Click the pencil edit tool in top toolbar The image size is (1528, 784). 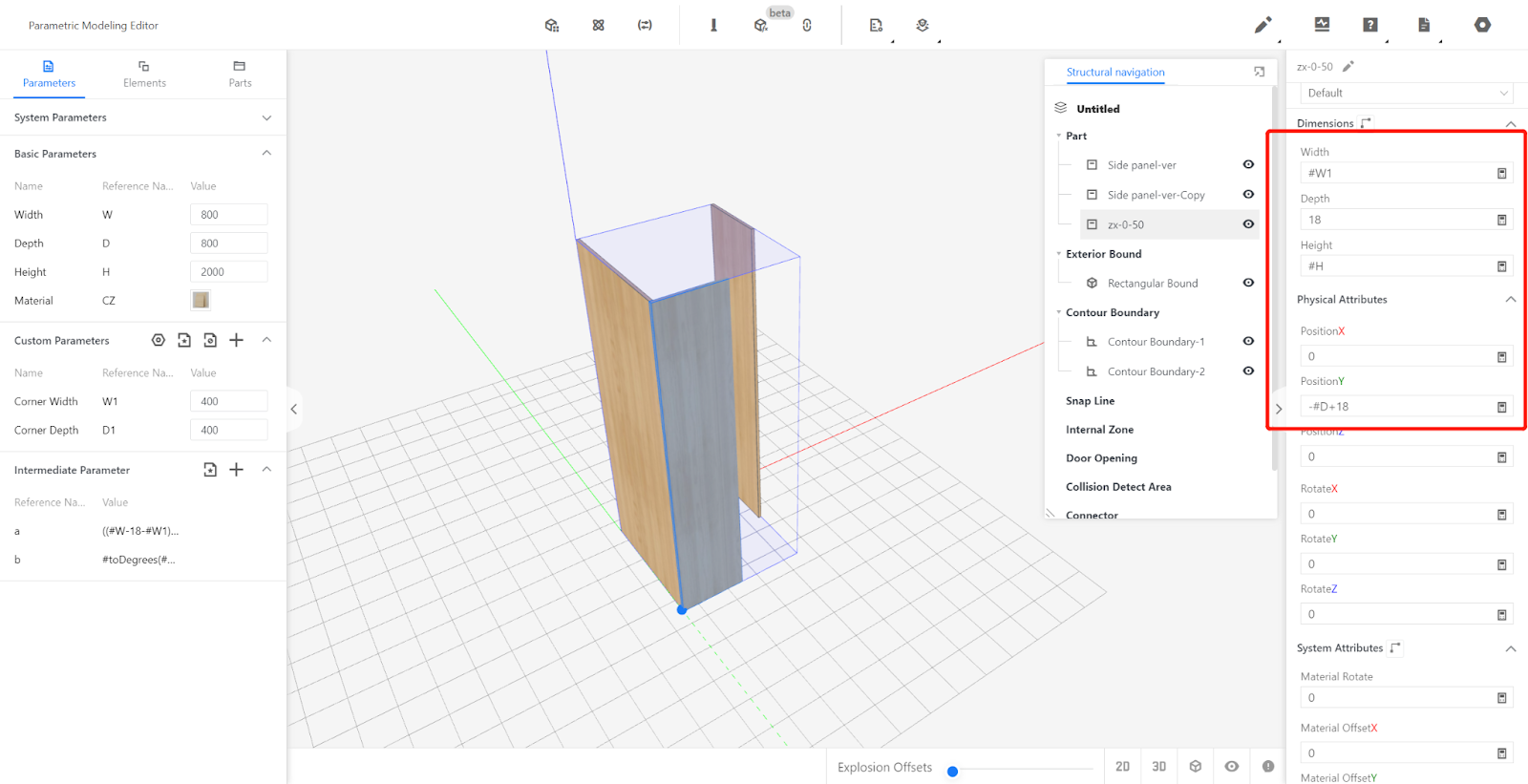click(x=1263, y=25)
